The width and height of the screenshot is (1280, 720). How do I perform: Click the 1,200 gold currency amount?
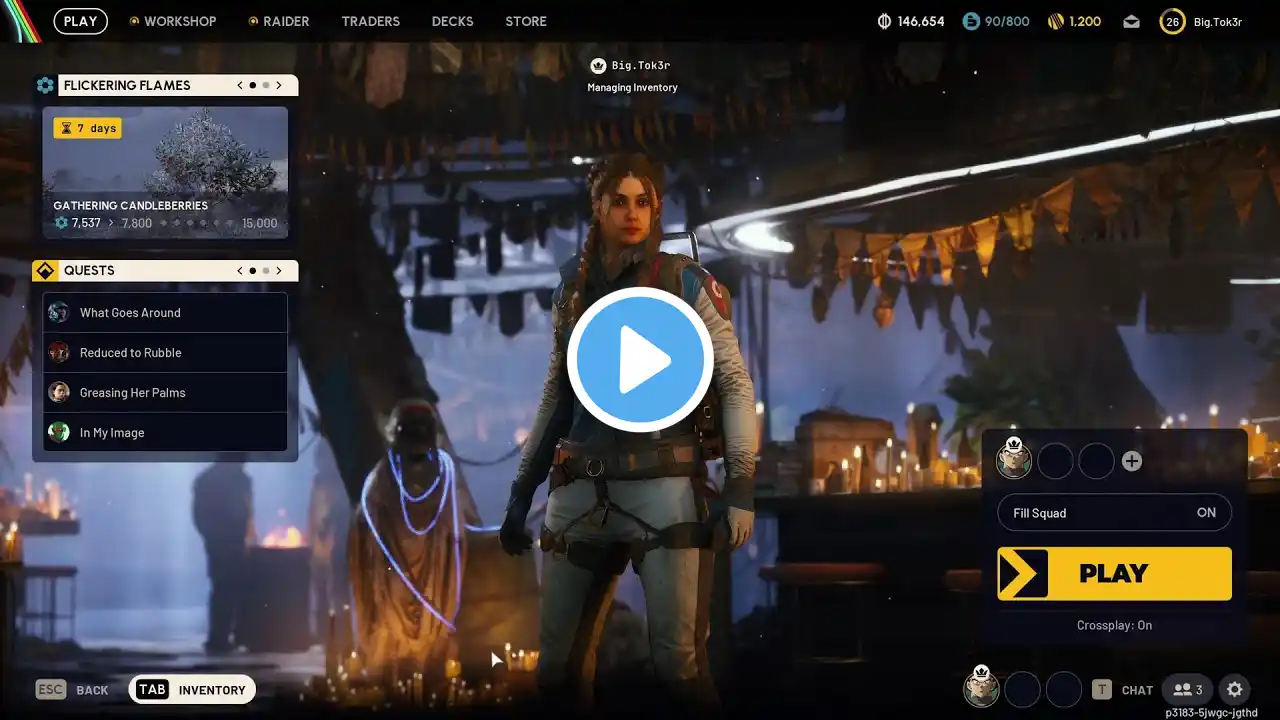click(1085, 21)
